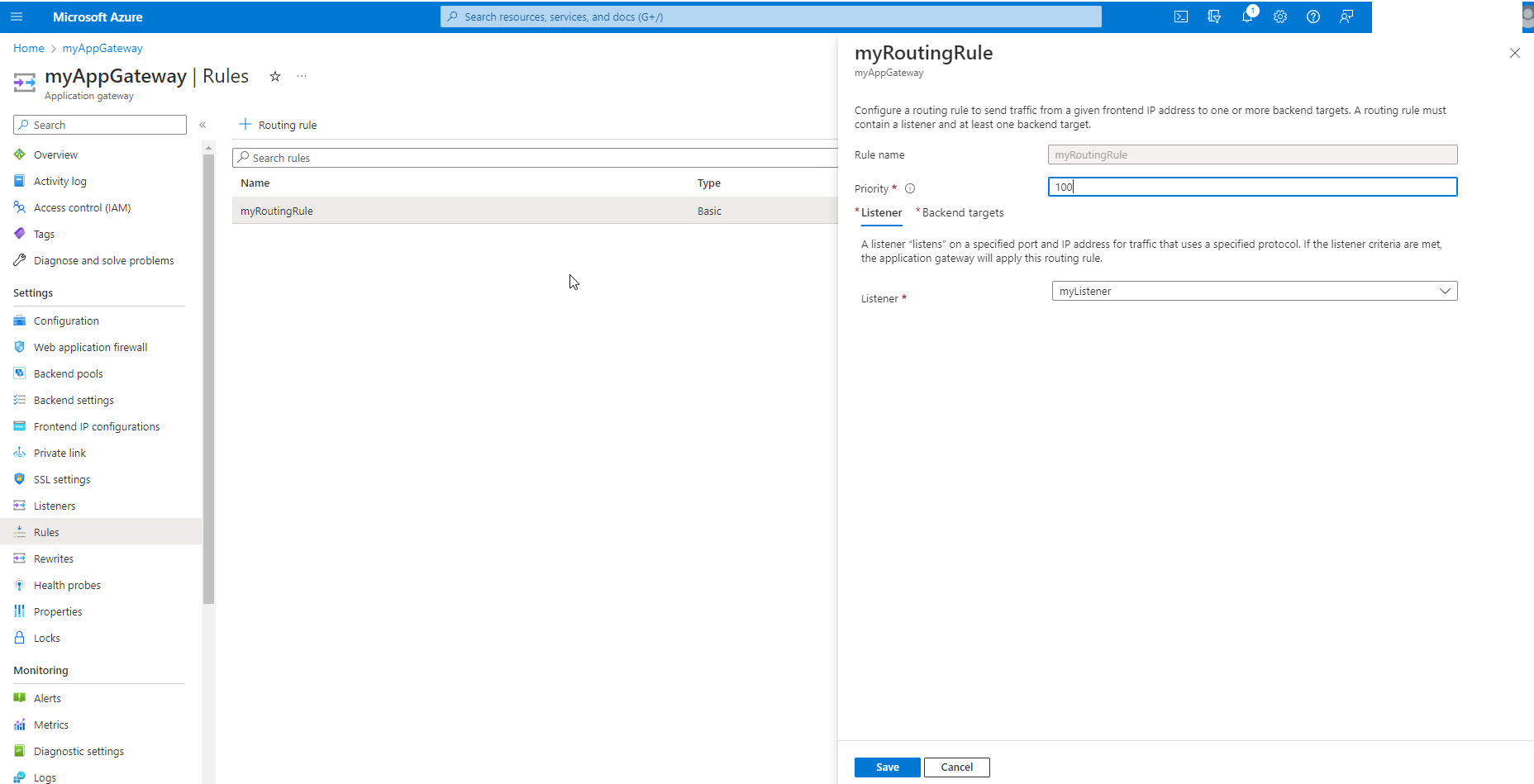This screenshot has width=1534, height=784.
Task: Switch to the Backend targets tab
Action: click(962, 212)
